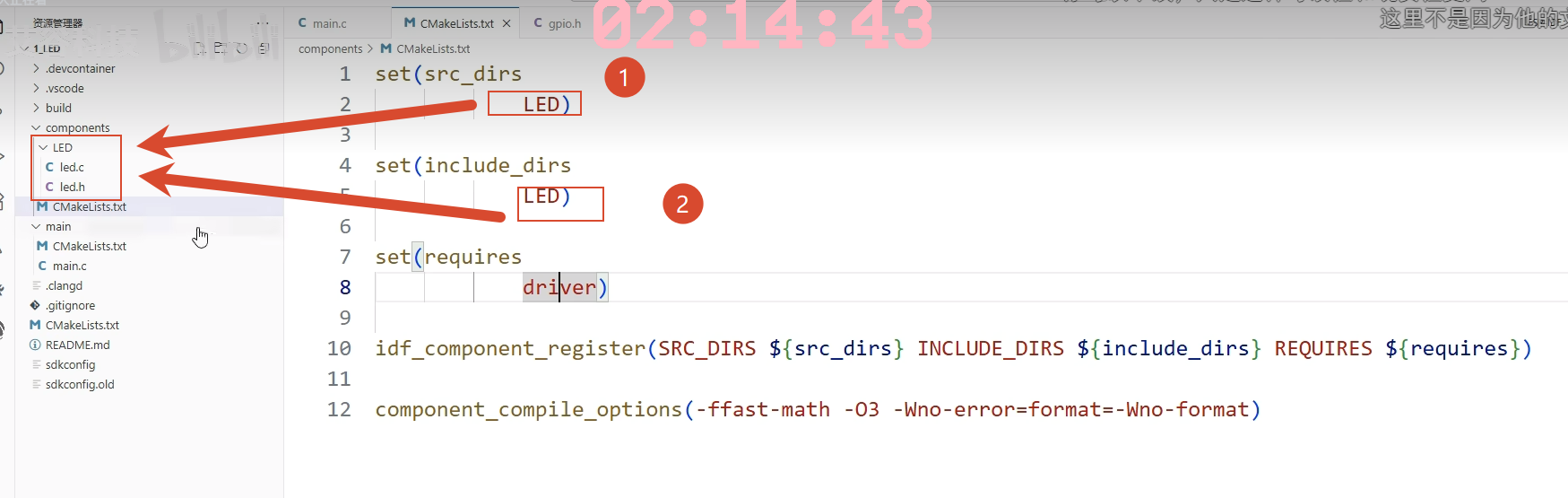Select the CMakeLists.txt editor tab
The width and height of the screenshot is (1568, 498).
[x=456, y=23]
